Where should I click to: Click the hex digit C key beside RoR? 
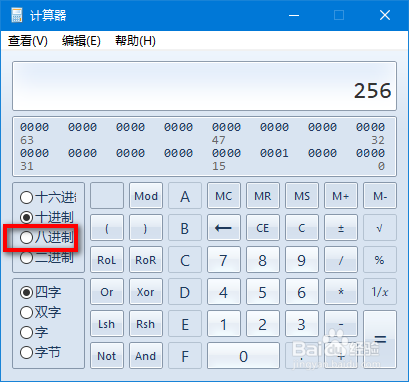click(185, 260)
